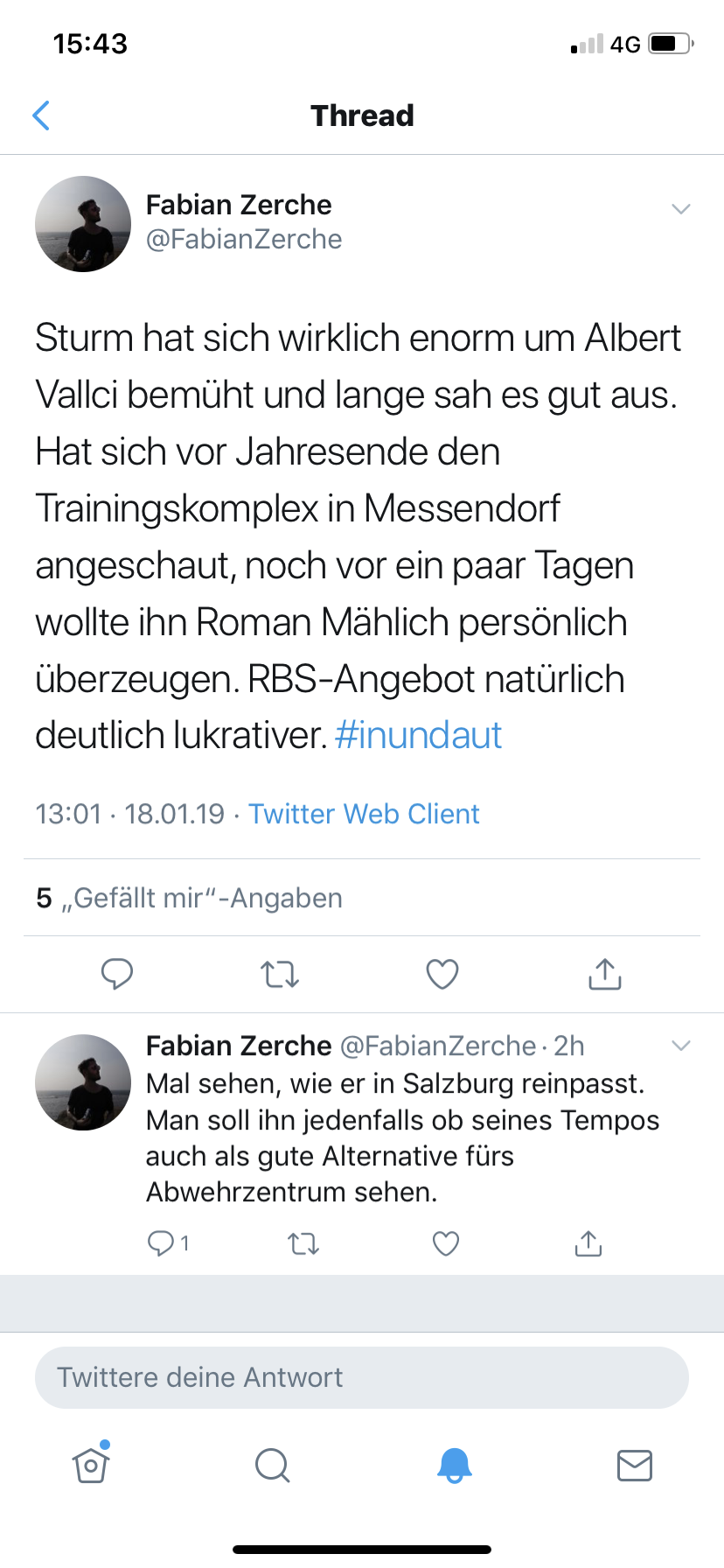The image size is (724, 1568).
Task: Open the #inundaut hashtag
Action: click(x=418, y=735)
